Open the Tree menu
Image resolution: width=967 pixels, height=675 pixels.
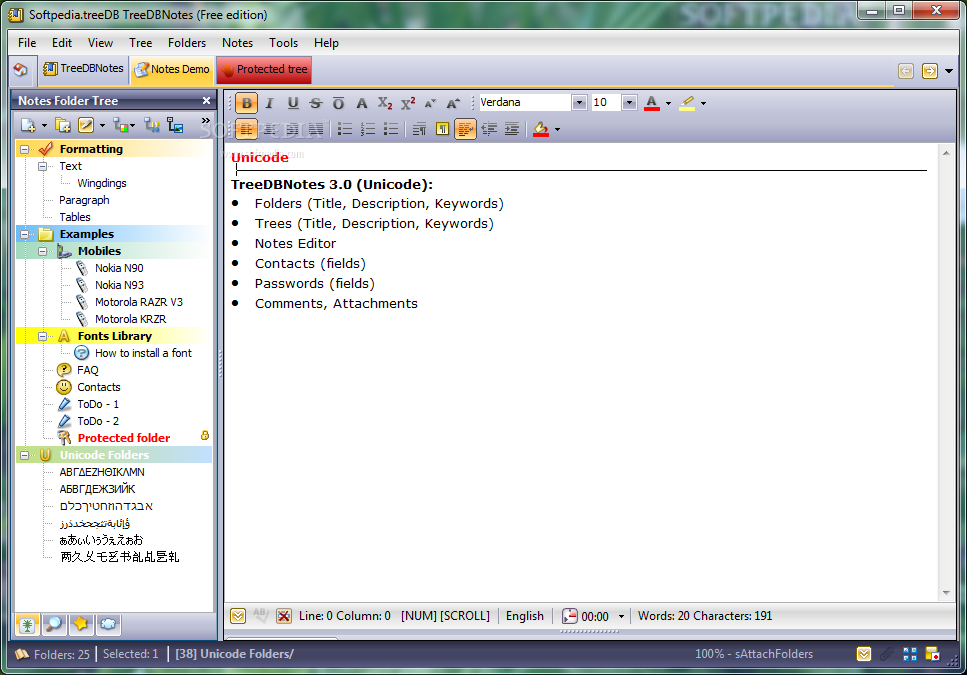(x=140, y=43)
